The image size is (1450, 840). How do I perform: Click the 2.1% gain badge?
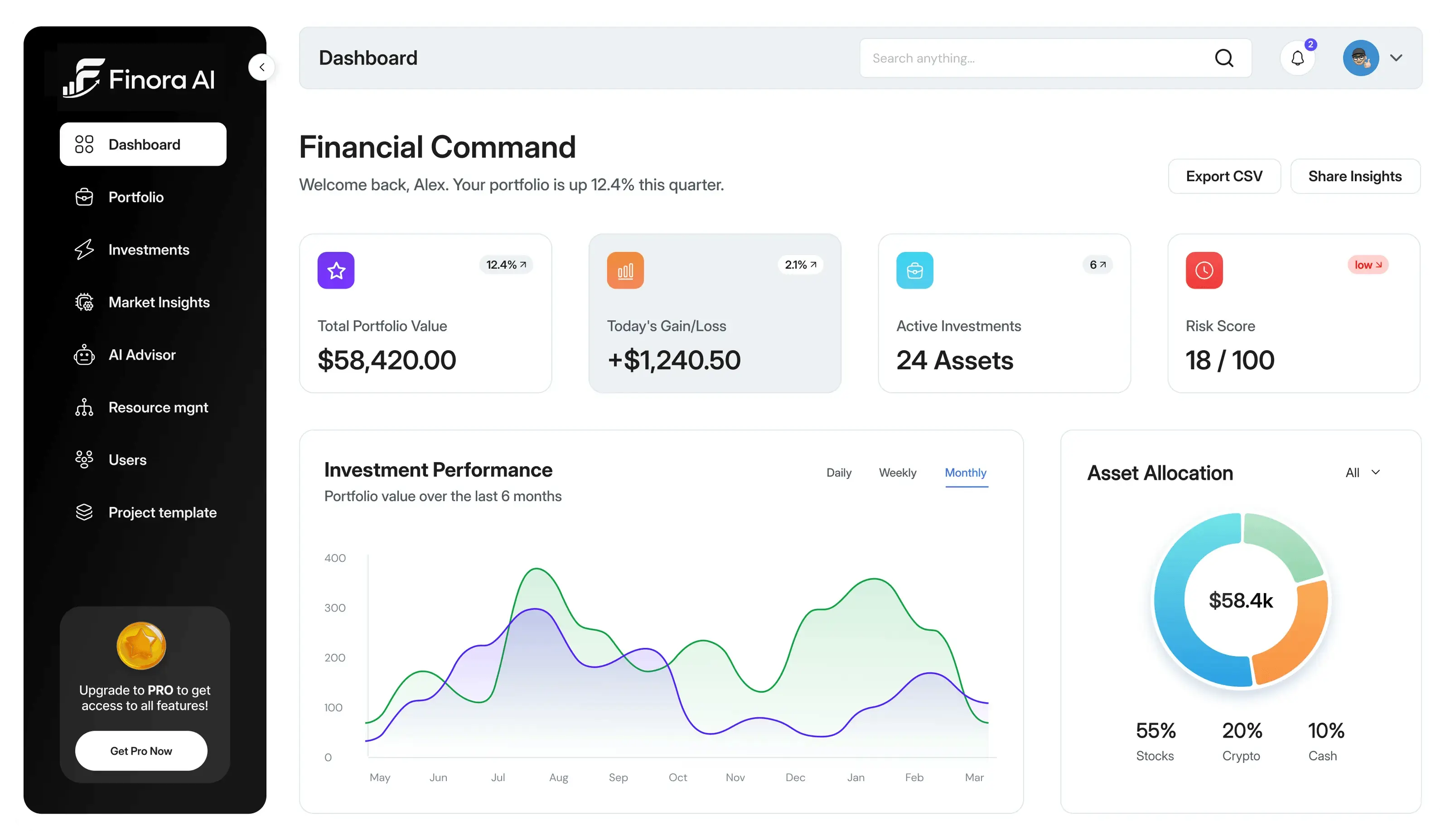click(800, 265)
